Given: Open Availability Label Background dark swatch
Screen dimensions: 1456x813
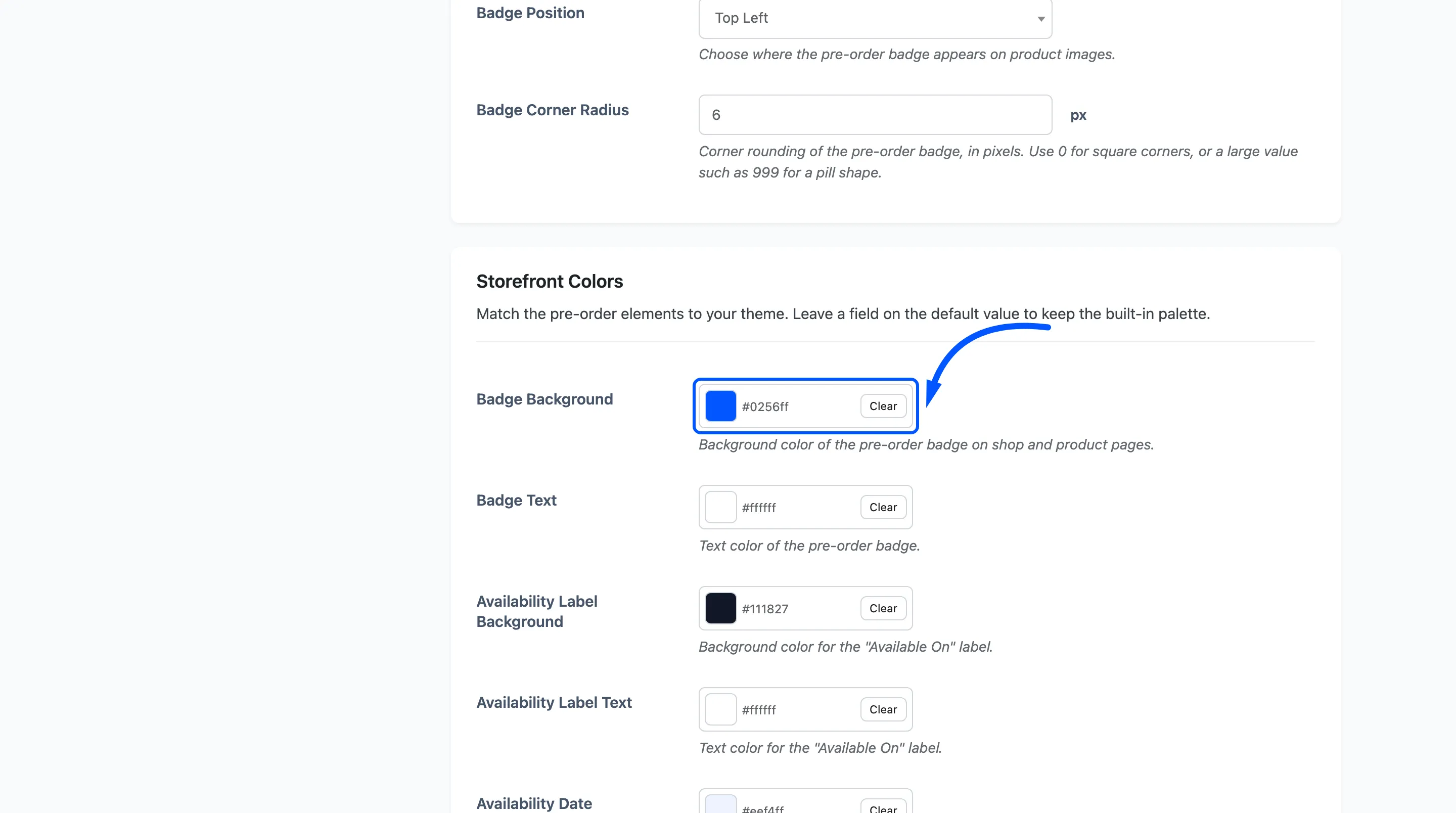Looking at the screenshot, I should (720, 608).
